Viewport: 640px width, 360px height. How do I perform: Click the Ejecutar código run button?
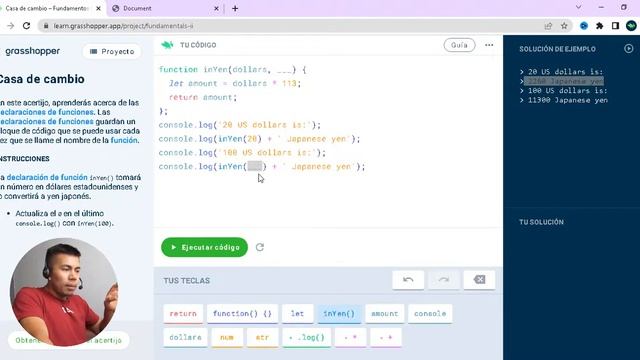pyautogui.click(x=204, y=247)
